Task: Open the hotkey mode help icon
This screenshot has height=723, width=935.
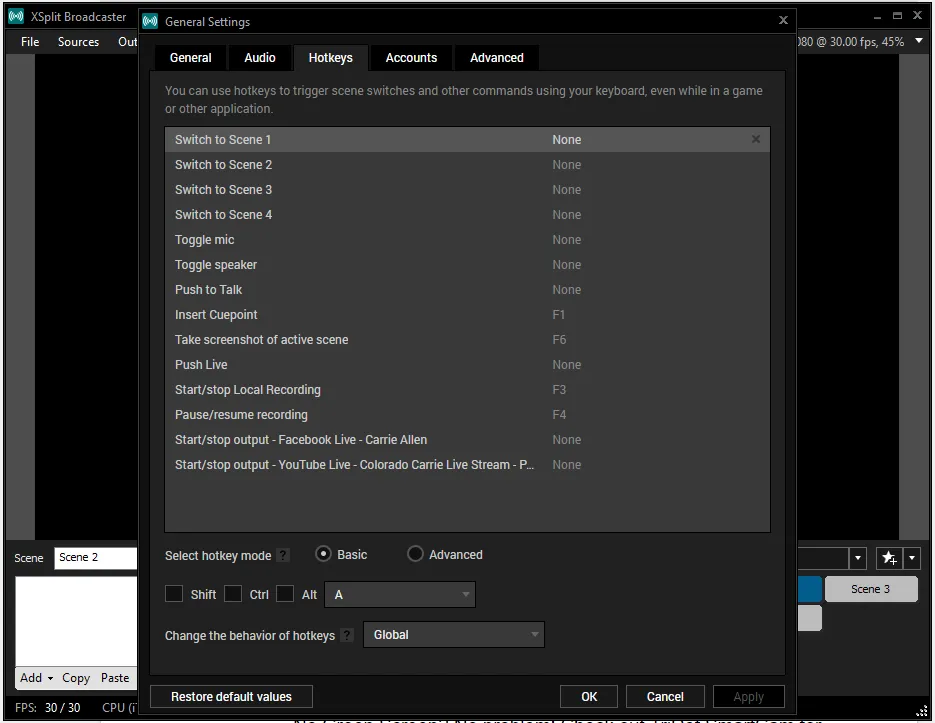Action: (x=283, y=555)
